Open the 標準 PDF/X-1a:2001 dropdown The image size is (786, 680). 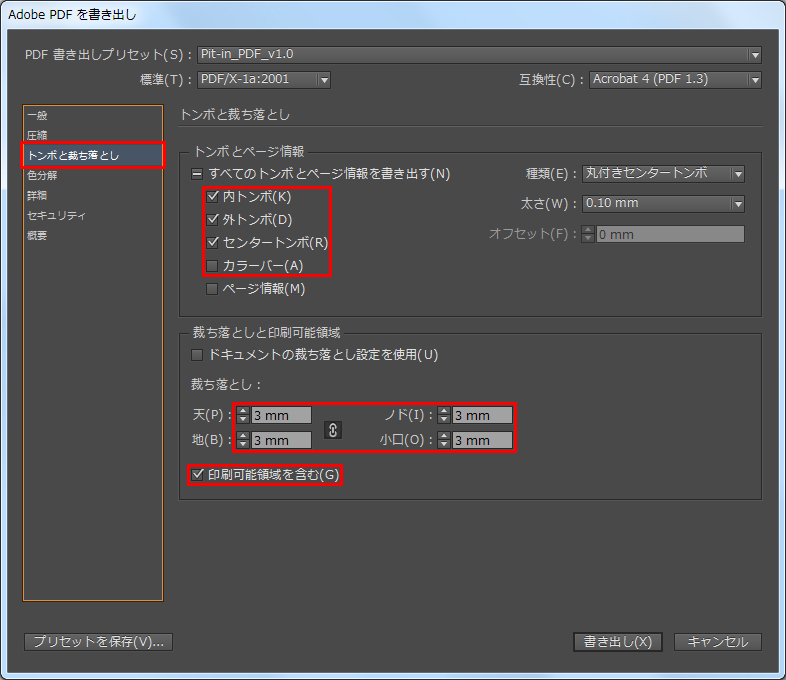click(x=264, y=80)
